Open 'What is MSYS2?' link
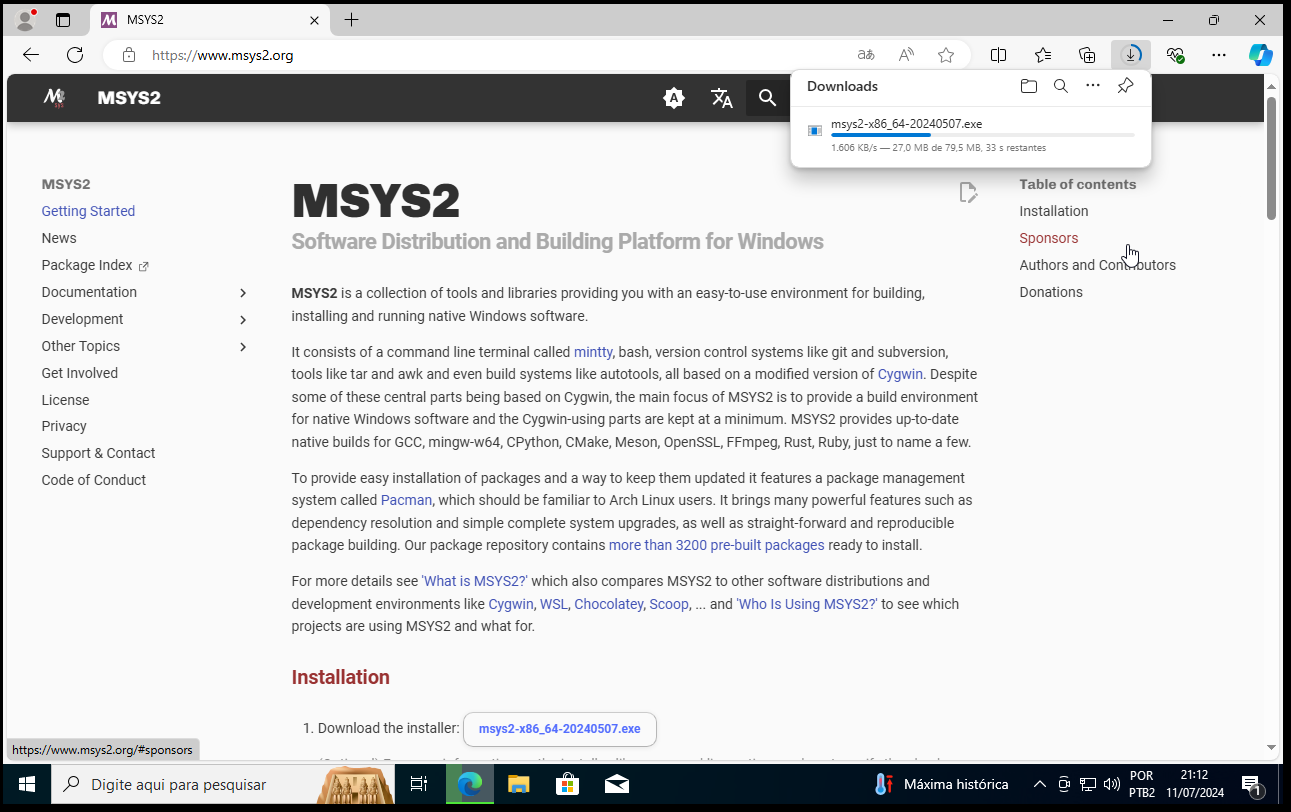 474,581
